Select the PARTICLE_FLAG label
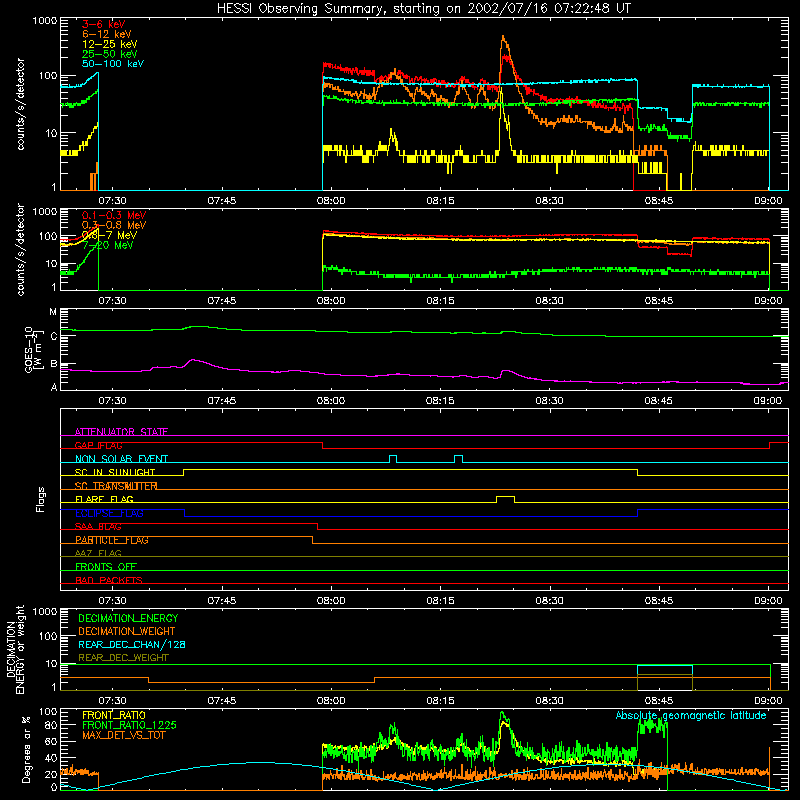800x800 pixels. pyautogui.click(x=112, y=540)
